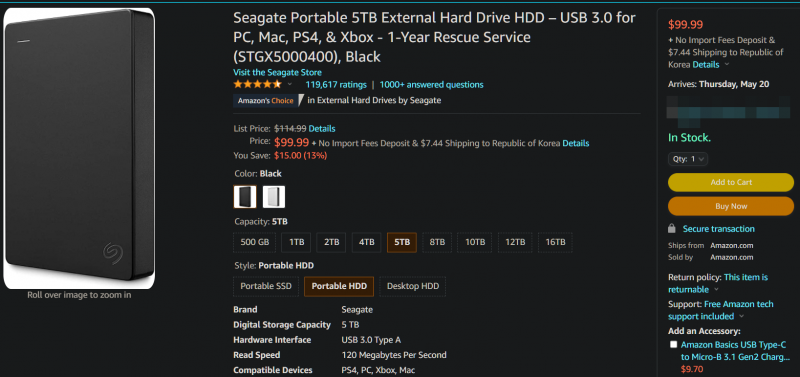Check the Amazon Basics USB Type-C accessory box
Image resolution: width=800 pixels, height=377 pixels.
673,344
